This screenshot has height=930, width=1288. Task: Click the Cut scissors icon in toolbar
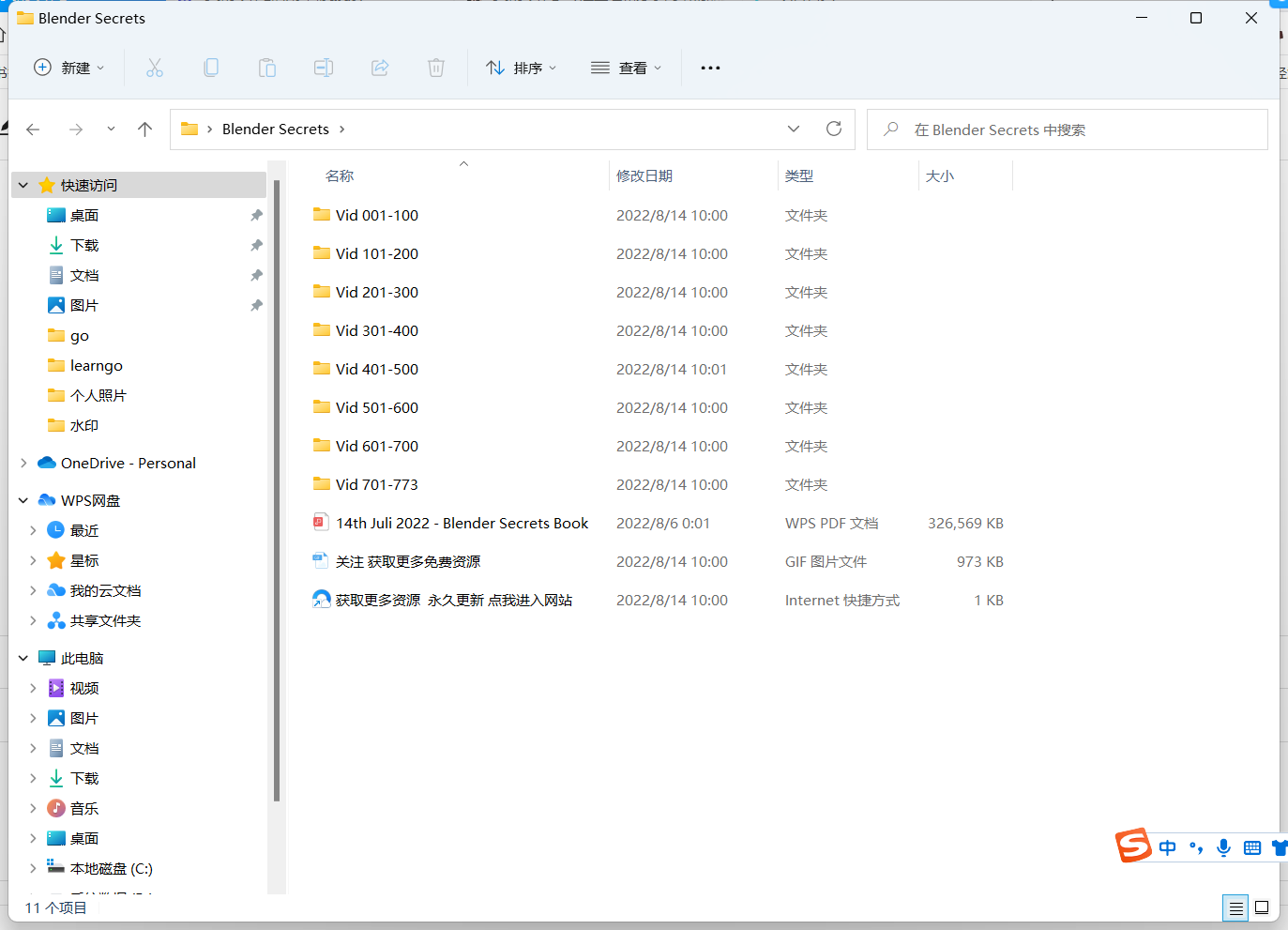point(155,68)
